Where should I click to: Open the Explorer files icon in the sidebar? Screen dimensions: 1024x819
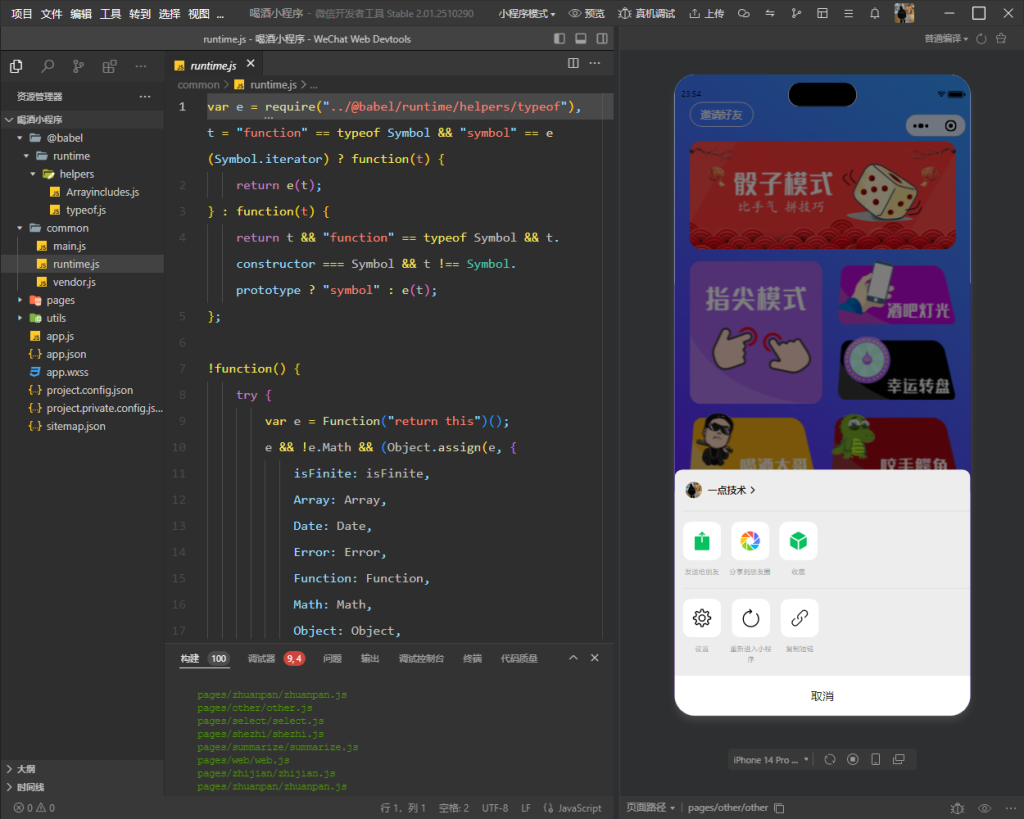point(16,66)
